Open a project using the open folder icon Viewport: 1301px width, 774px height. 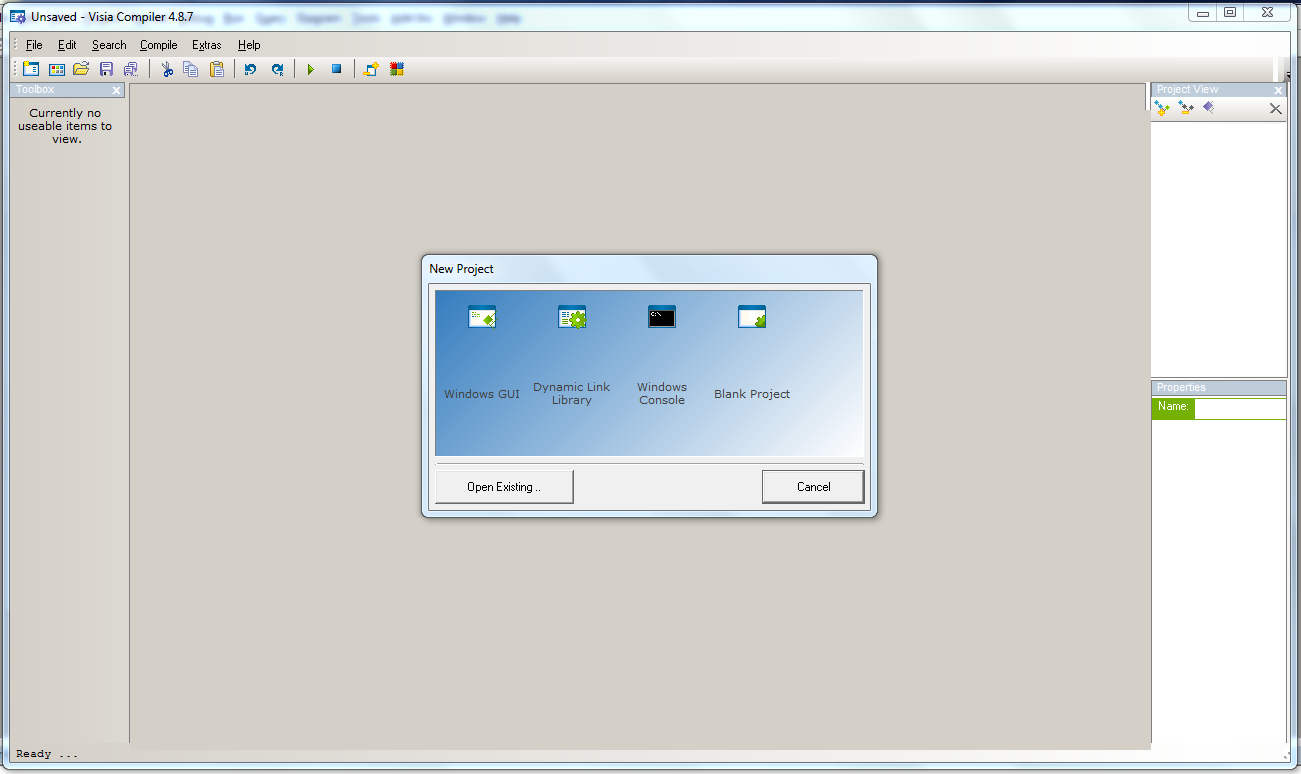click(x=81, y=68)
